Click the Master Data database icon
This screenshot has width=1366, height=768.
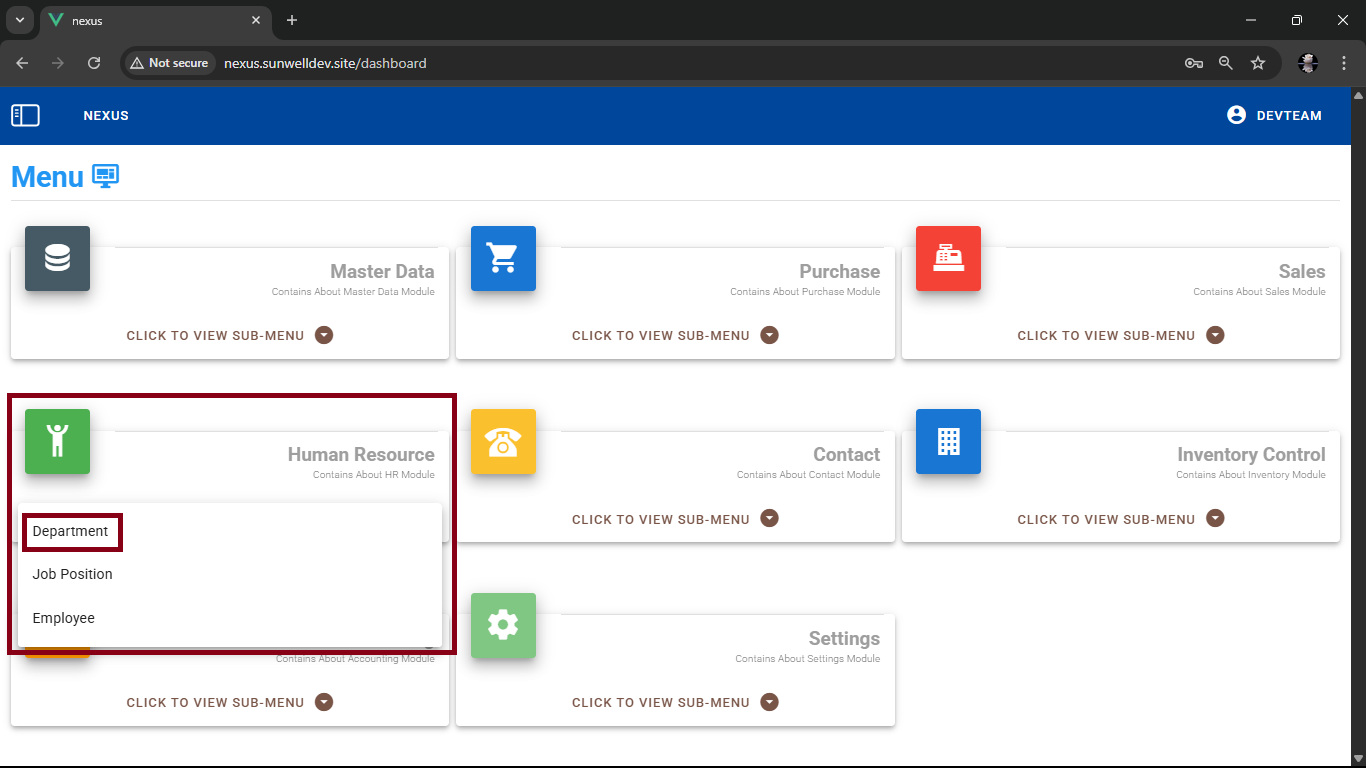(x=57, y=258)
